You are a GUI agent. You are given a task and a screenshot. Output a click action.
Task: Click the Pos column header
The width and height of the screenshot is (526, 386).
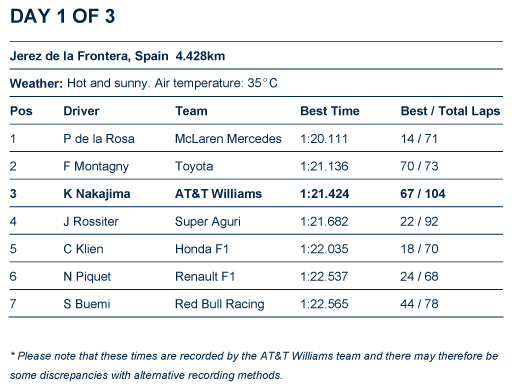coord(21,111)
